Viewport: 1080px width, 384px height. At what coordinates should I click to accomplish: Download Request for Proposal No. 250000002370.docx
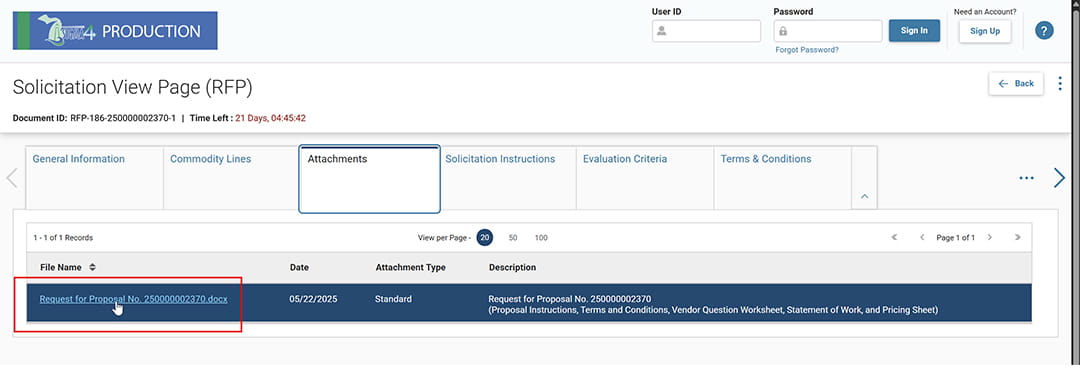(x=134, y=299)
